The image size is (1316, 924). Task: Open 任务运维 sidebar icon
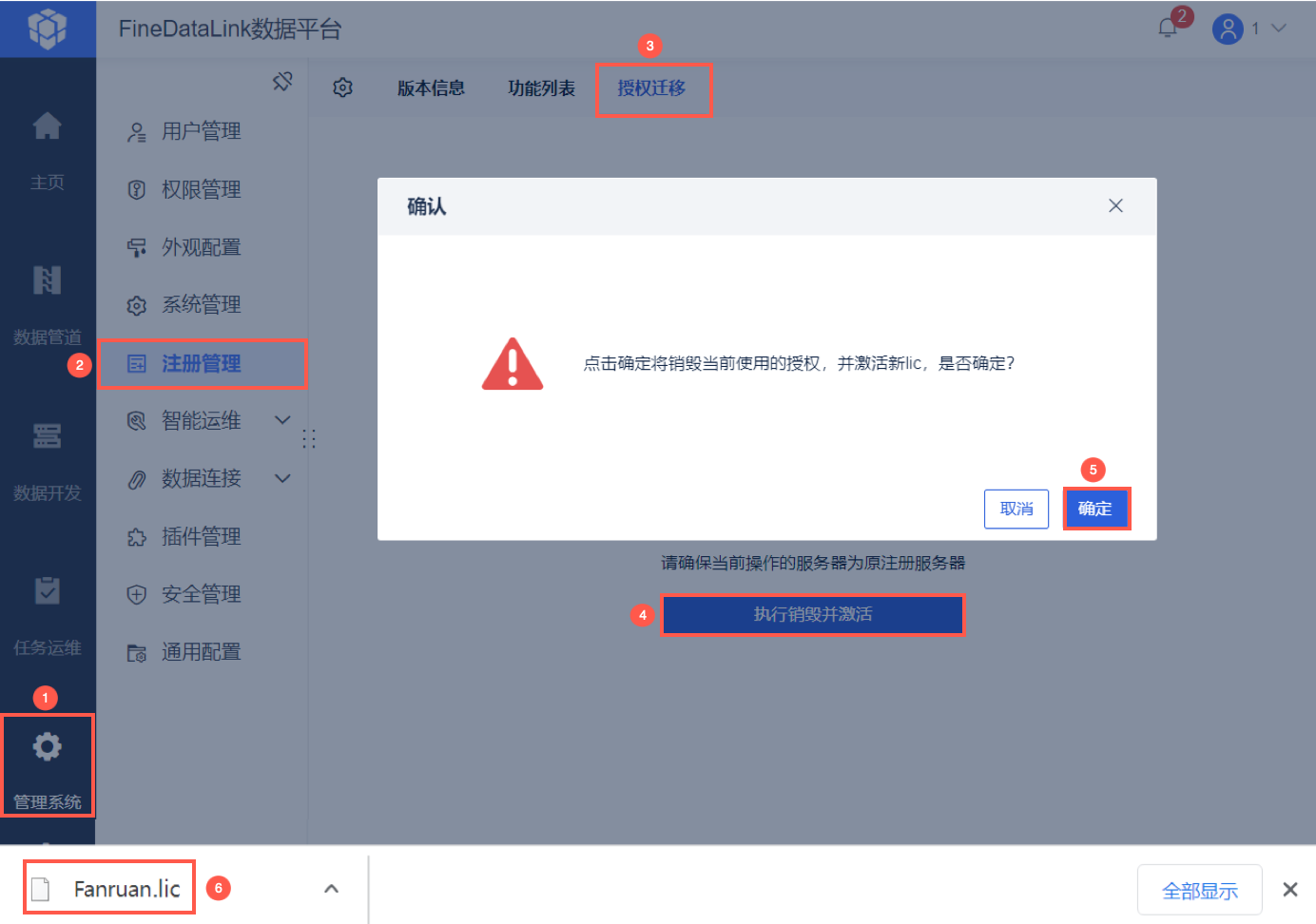coord(47,590)
